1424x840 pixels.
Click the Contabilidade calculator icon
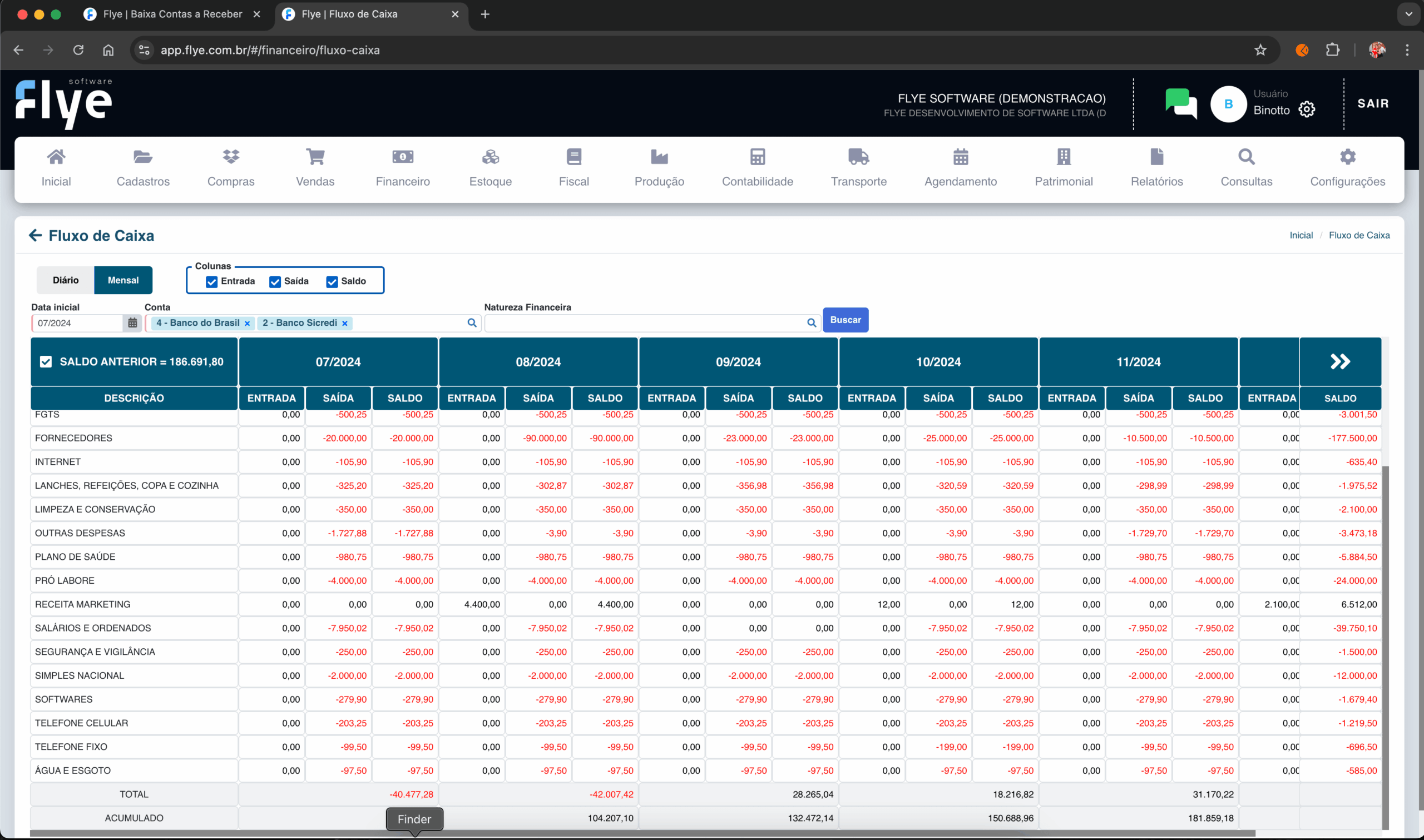point(757,157)
